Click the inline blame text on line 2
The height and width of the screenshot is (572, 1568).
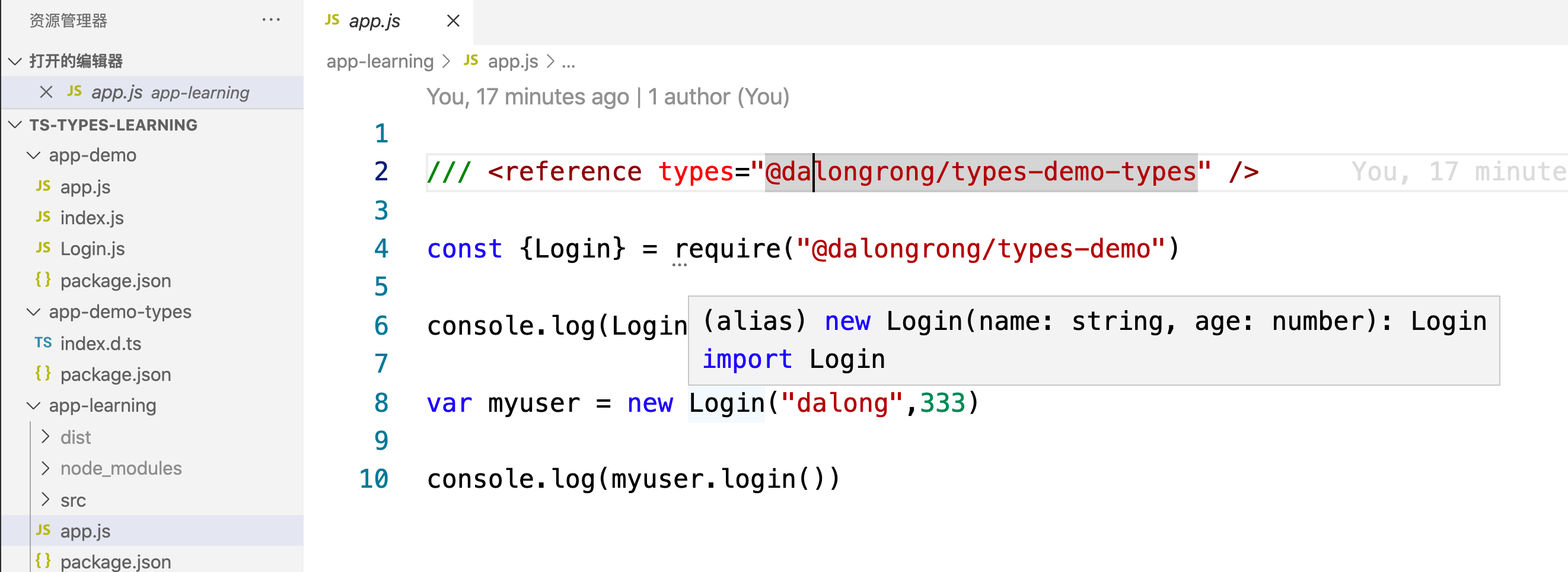click(x=1458, y=172)
